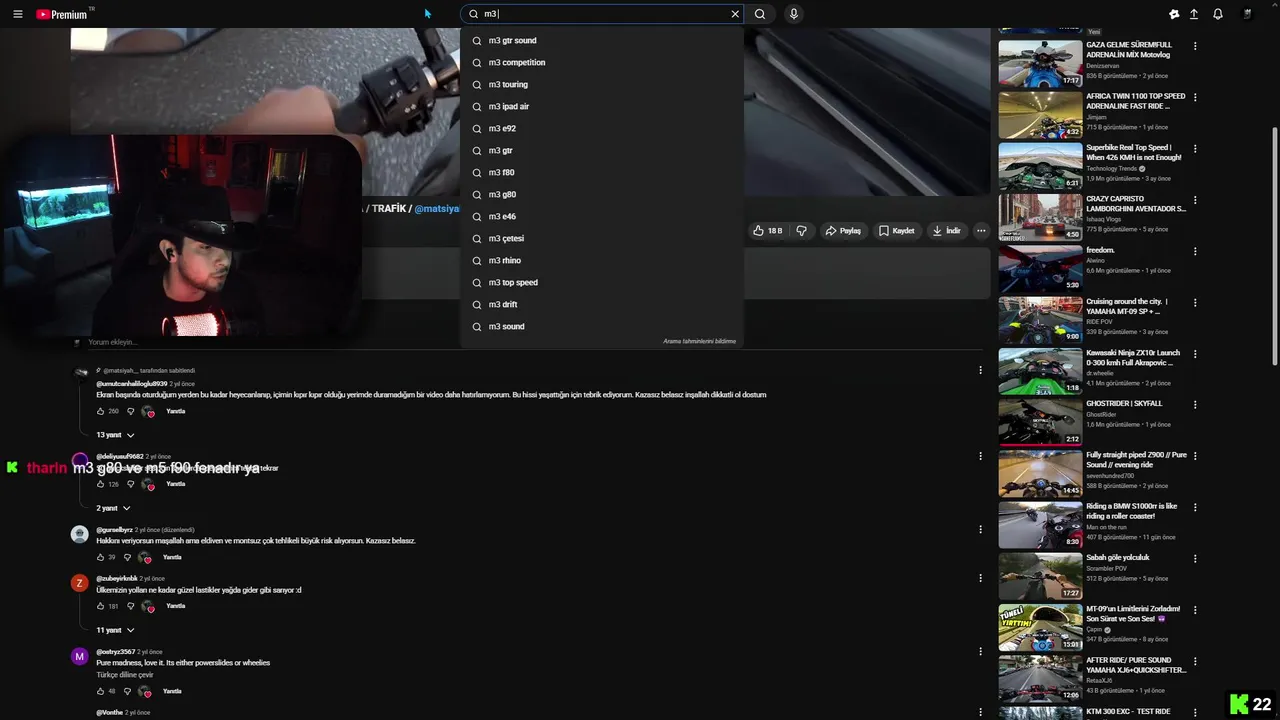
Task: Dislike the gurselbyrz comment
Action: (127, 557)
